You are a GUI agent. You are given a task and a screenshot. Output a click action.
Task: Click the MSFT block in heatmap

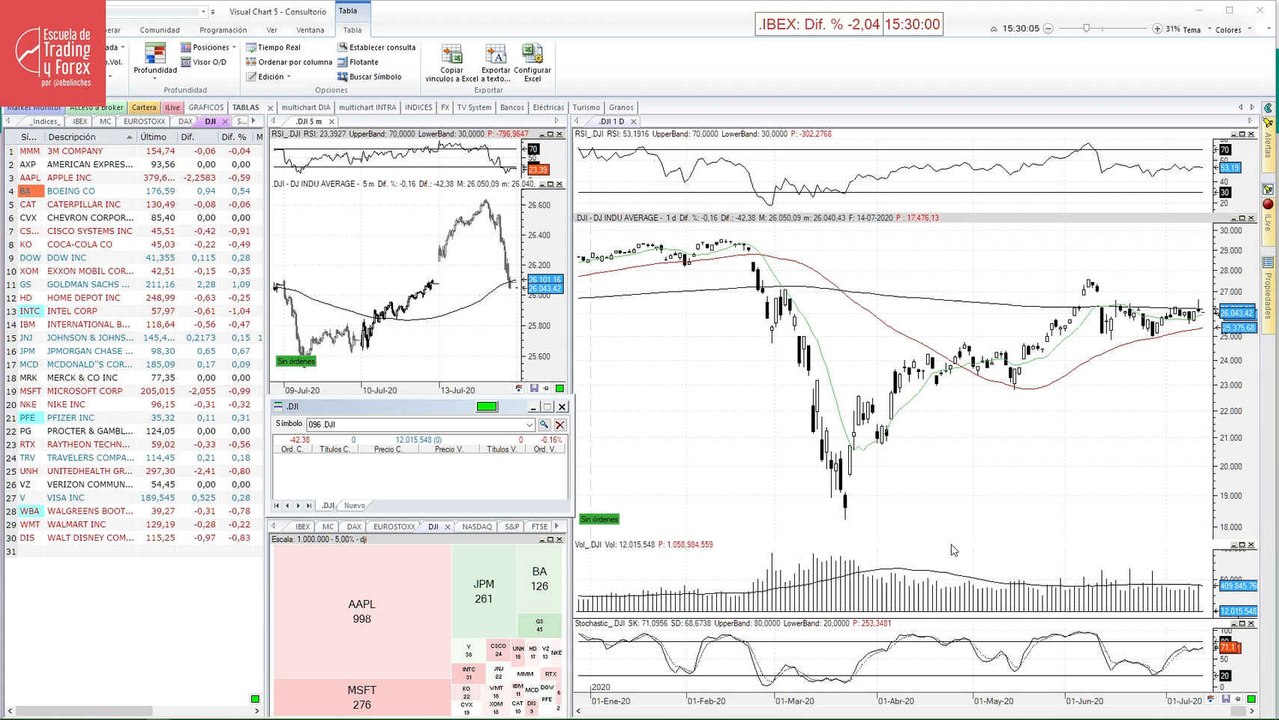pyautogui.click(x=362, y=697)
